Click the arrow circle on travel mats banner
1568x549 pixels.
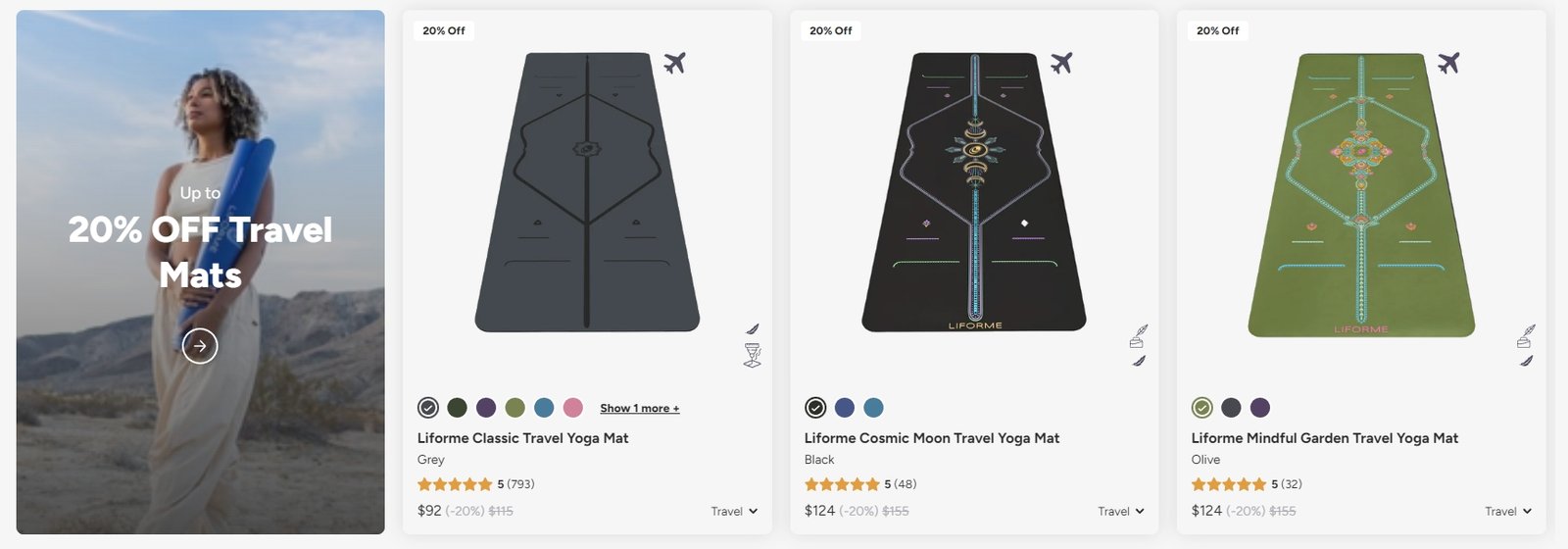(200, 345)
